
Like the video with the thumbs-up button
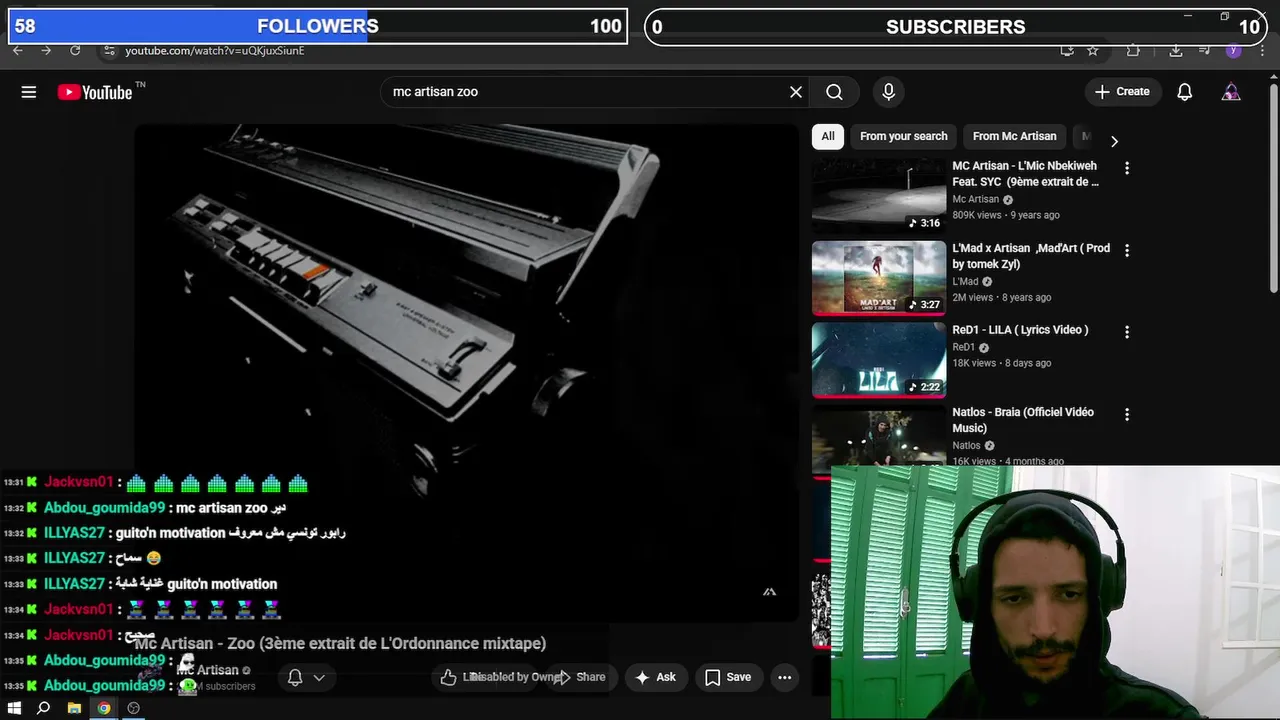click(448, 677)
